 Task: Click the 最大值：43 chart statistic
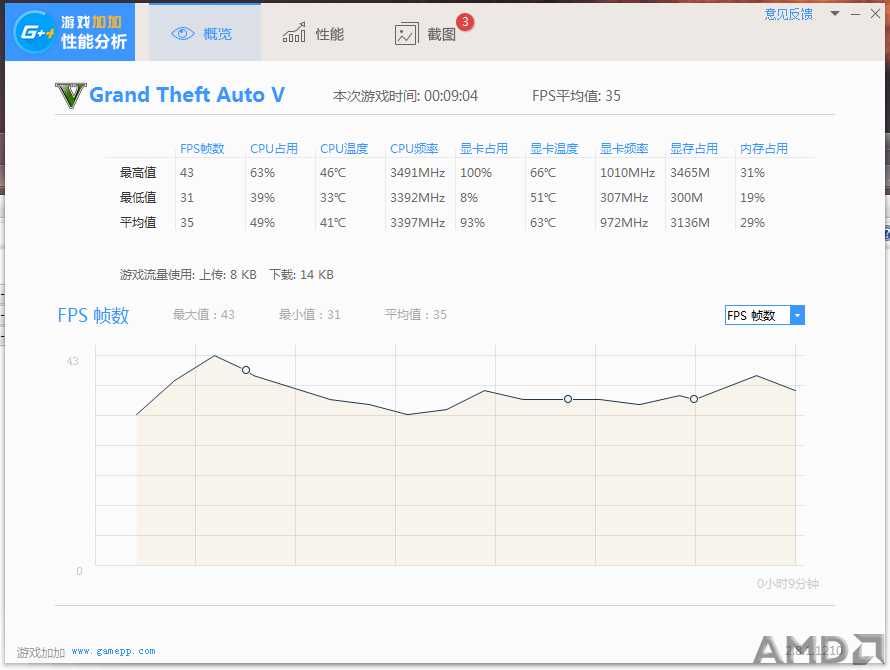point(204,315)
